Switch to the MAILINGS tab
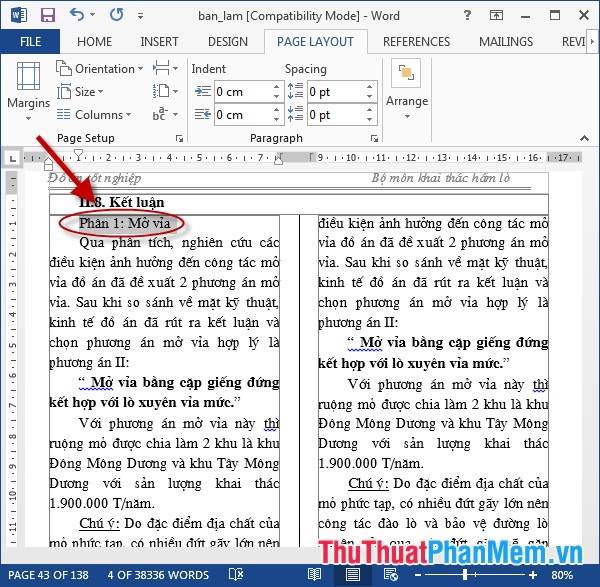The width and height of the screenshot is (600, 587). (x=506, y=41)
